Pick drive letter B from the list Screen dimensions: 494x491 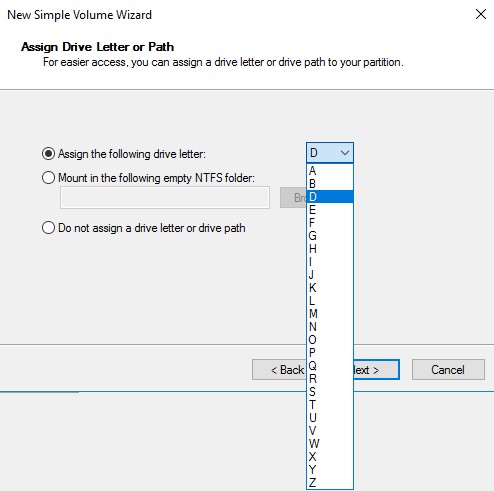(x=330, y=184)
